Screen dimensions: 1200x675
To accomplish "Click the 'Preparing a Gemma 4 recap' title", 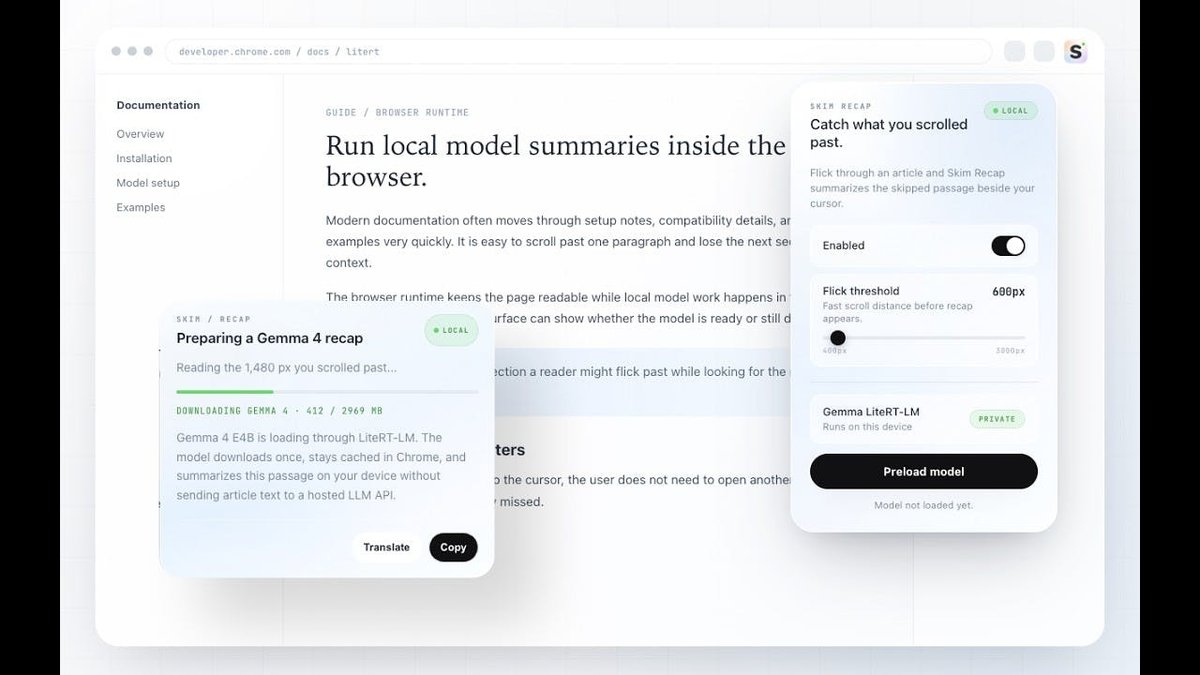I will tap(270, 338).
